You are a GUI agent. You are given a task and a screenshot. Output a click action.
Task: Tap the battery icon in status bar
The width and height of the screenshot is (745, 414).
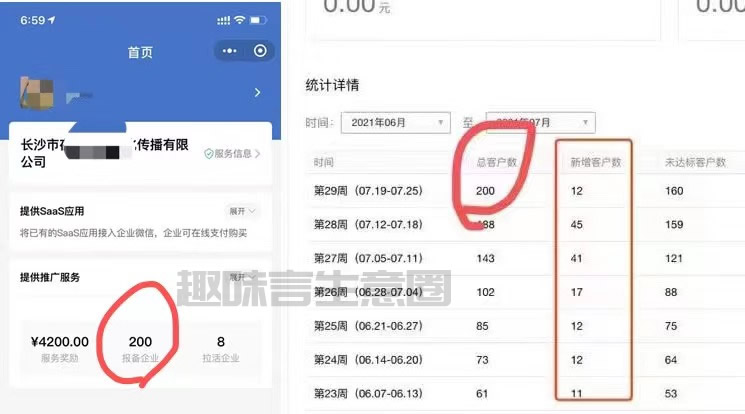click(x=258, y=20)
